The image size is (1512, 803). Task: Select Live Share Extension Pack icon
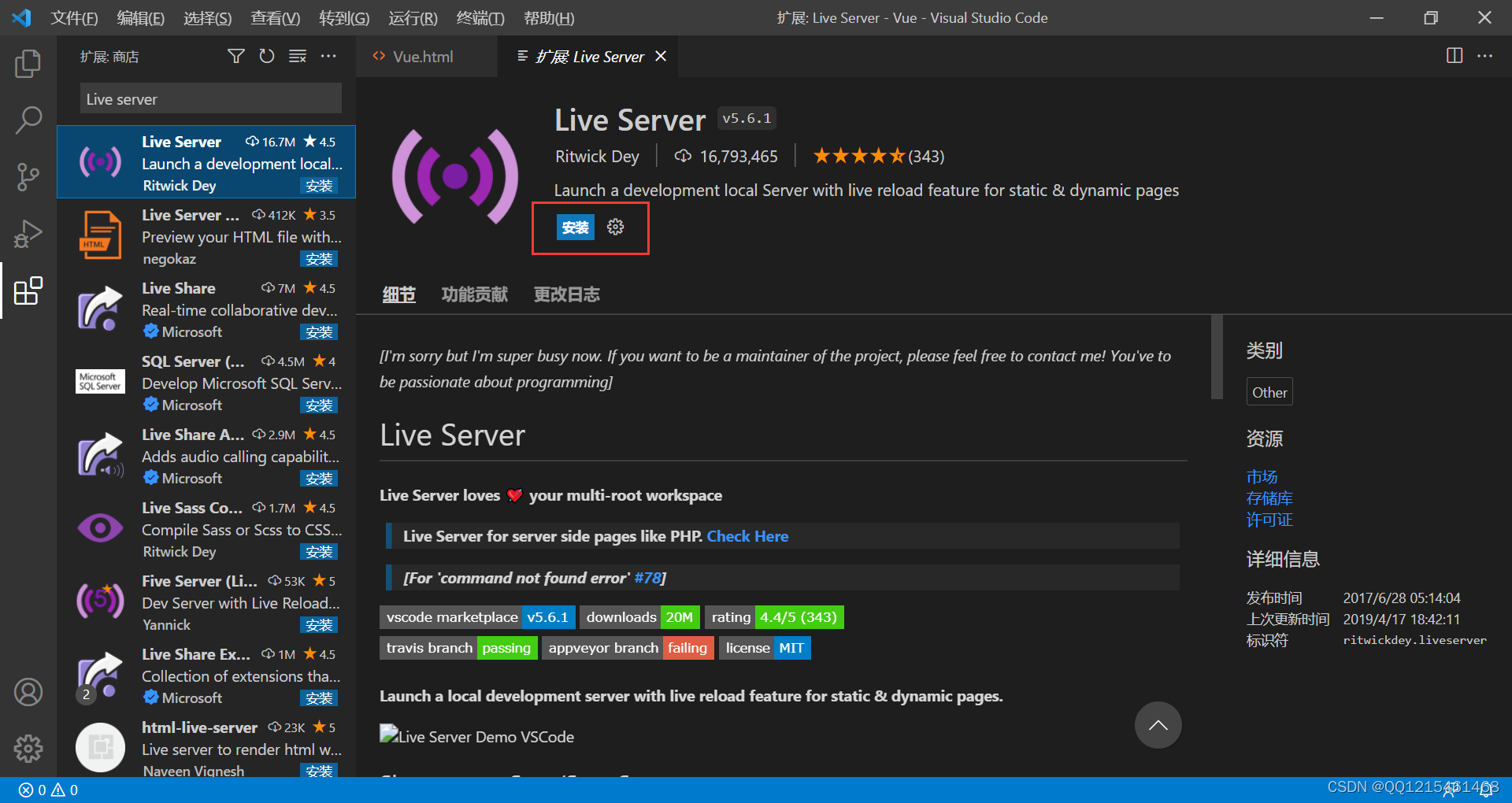100,675
